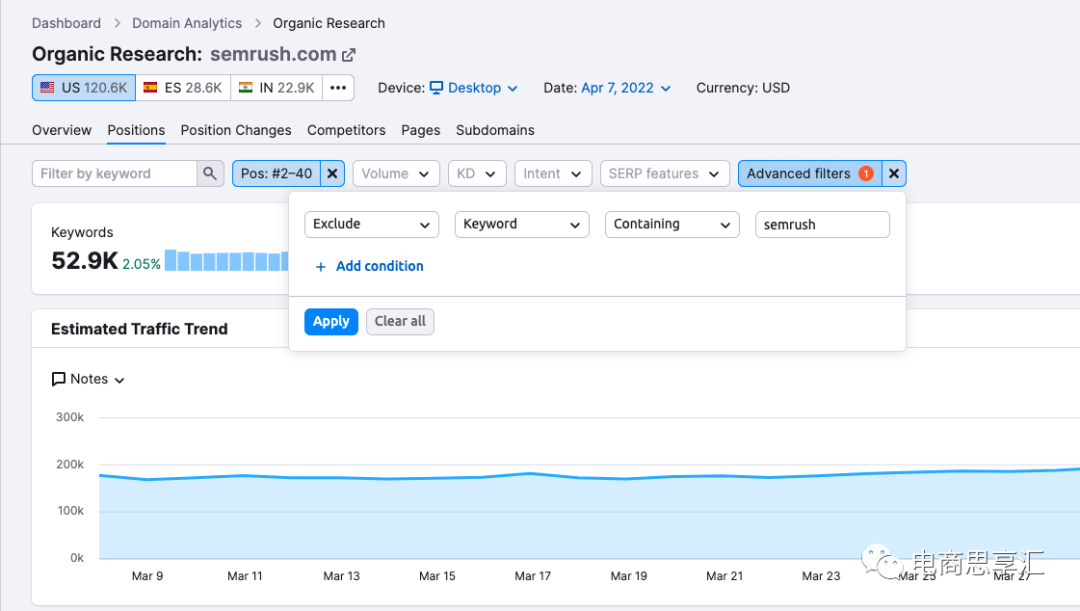Click the Apply button
The width and height of the screenshot is (1080, 611).
(x=331, y=322)
